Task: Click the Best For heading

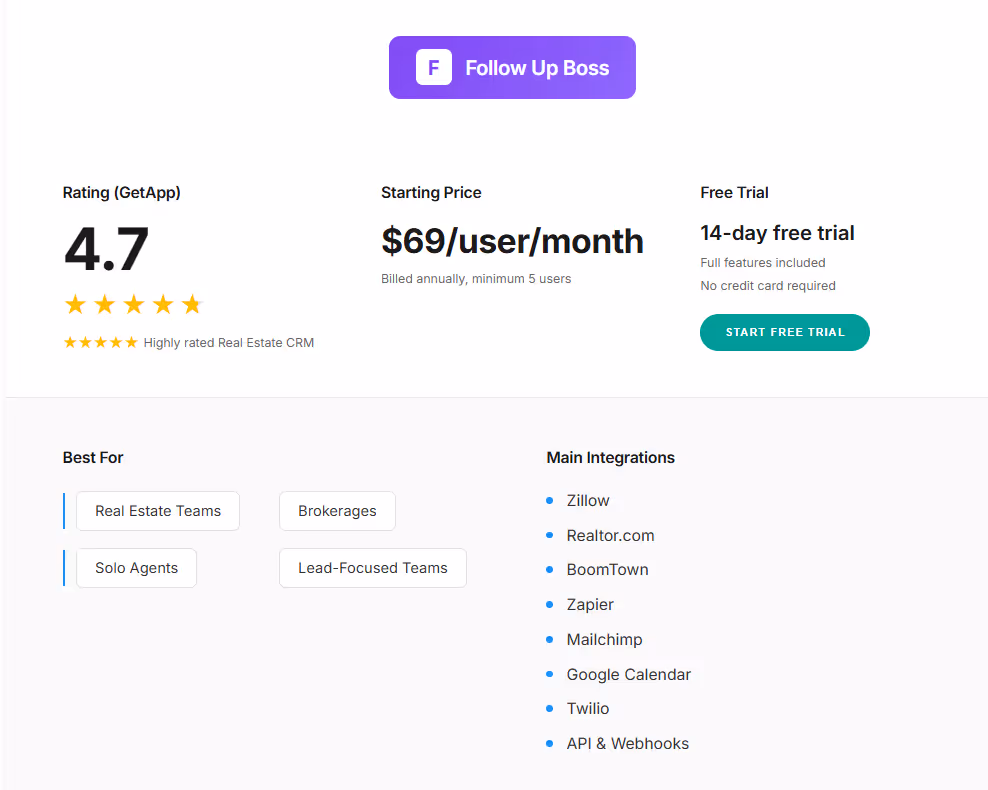Action: click(93, 457)
